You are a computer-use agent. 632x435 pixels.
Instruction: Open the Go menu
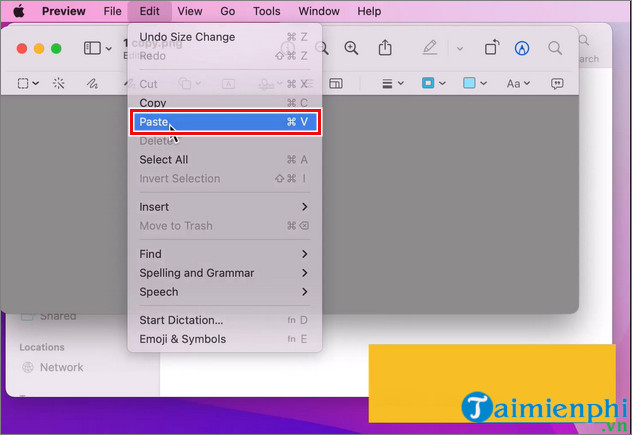pyautogui.click(x=227, y=11)
